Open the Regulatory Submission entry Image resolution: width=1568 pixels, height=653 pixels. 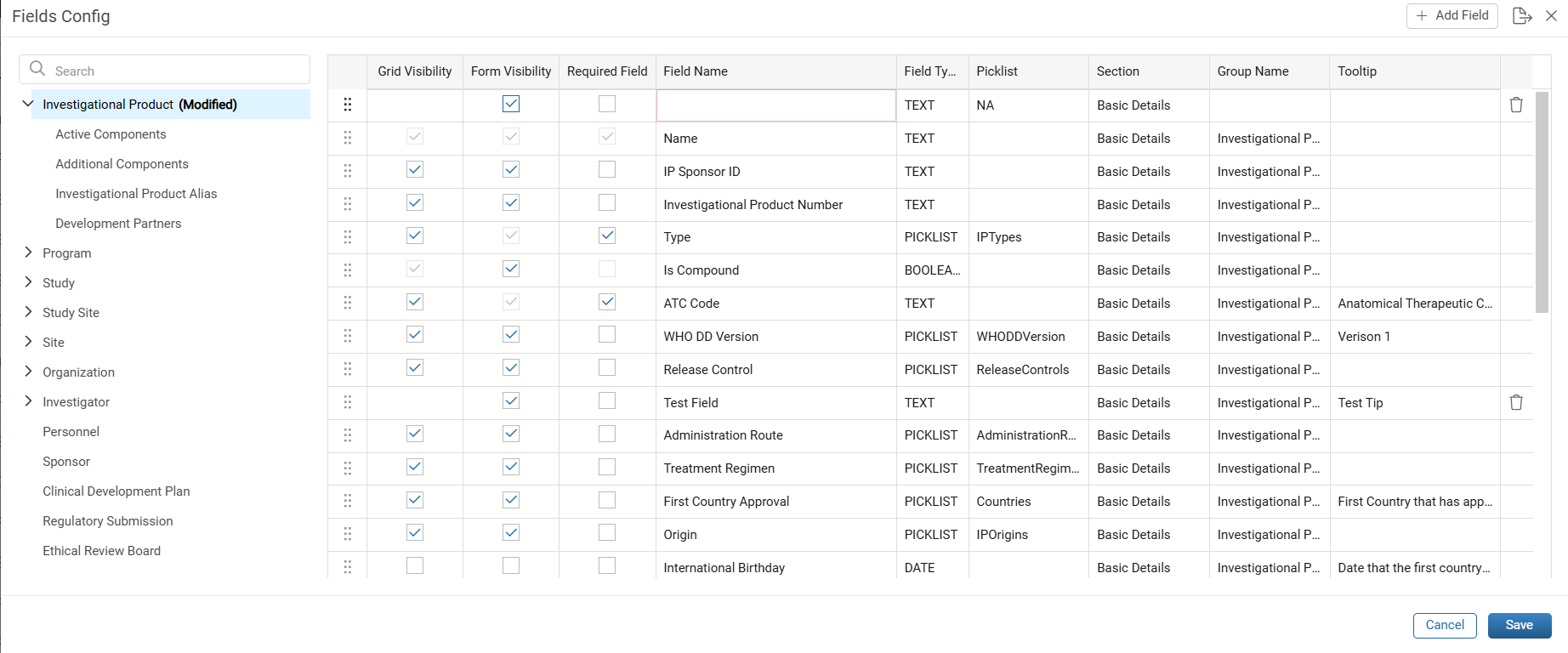[x=108, y=521]
